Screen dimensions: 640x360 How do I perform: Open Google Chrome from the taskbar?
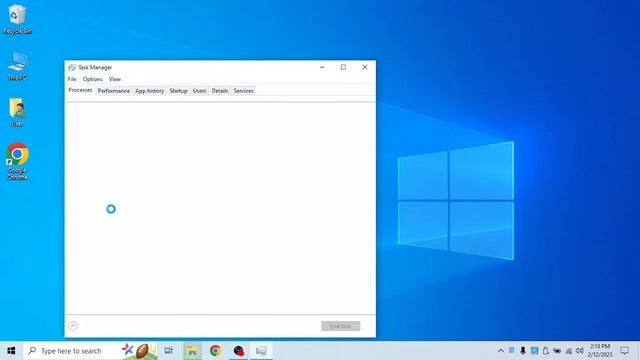(x=215, y=351)
